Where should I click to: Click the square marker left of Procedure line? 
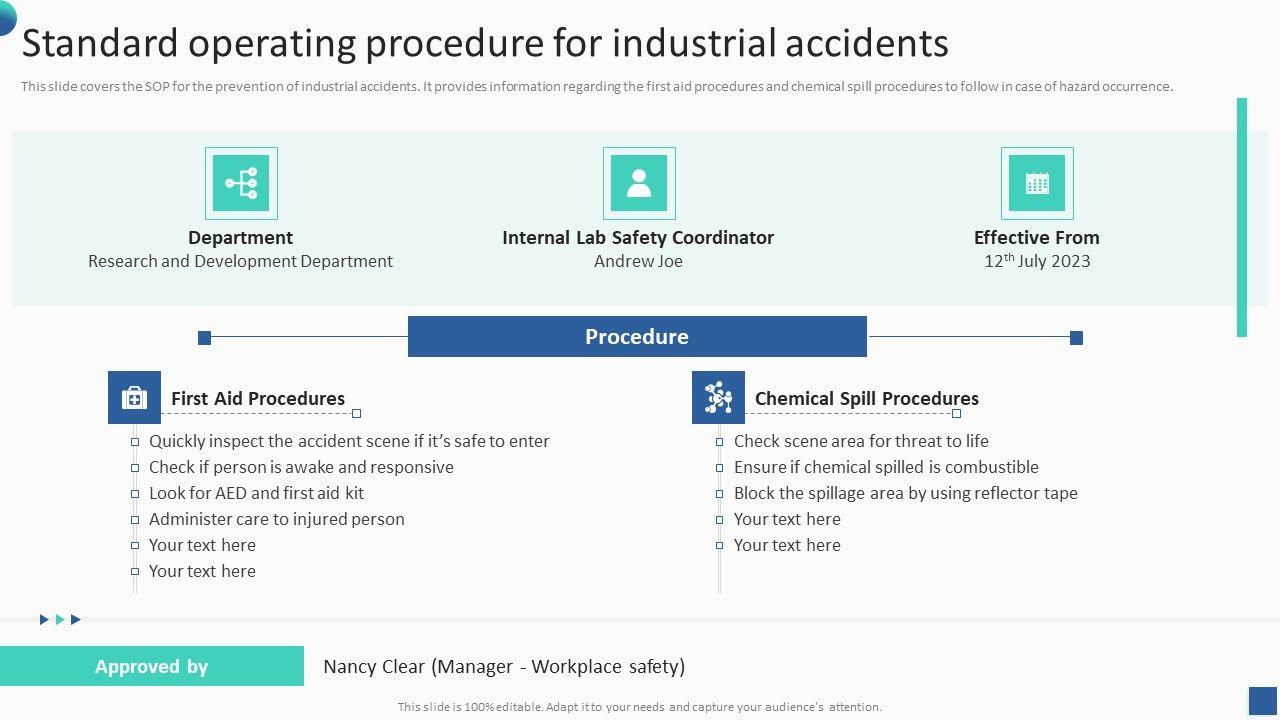click(205, 338)
